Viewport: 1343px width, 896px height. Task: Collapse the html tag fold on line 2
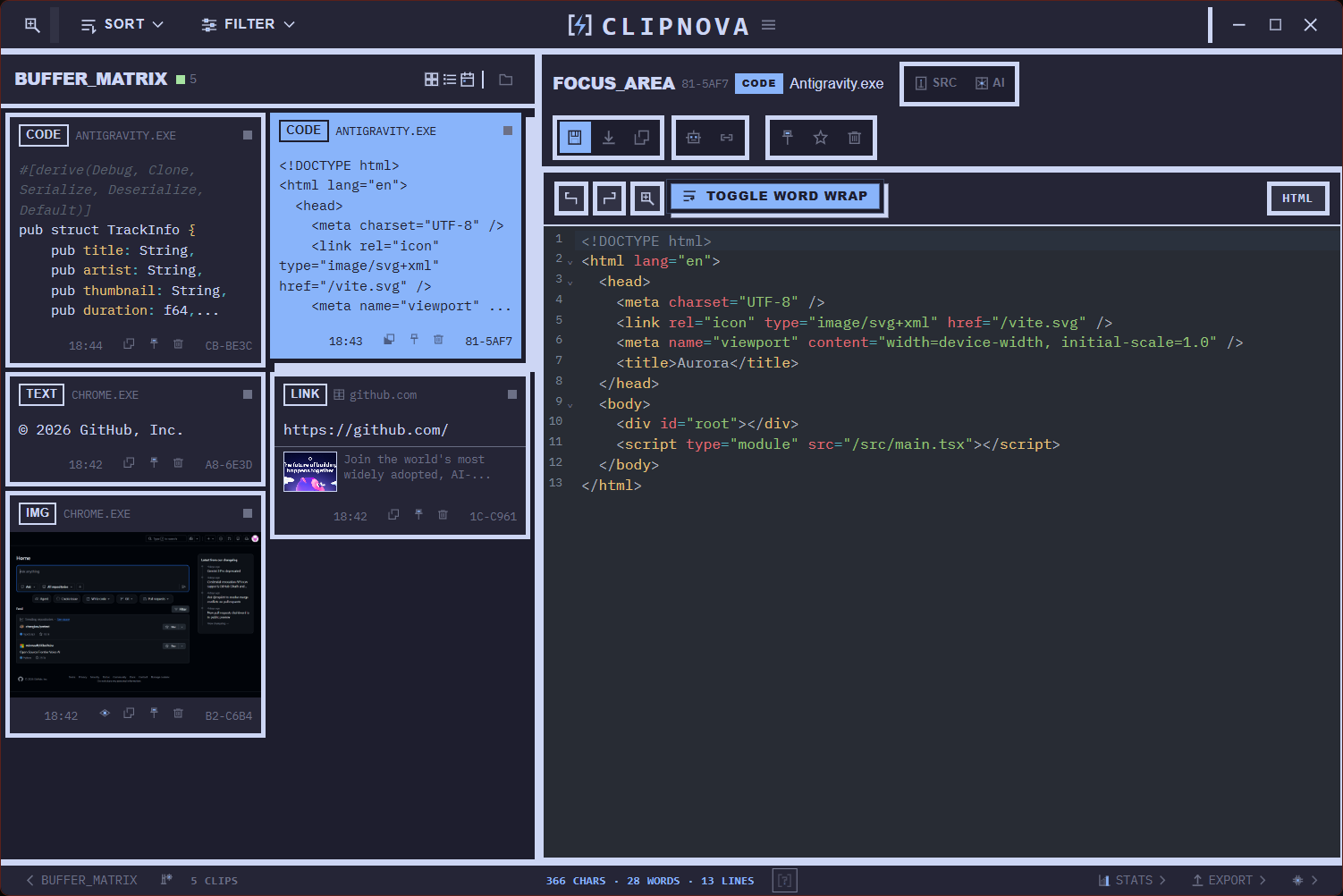point(570,262)
